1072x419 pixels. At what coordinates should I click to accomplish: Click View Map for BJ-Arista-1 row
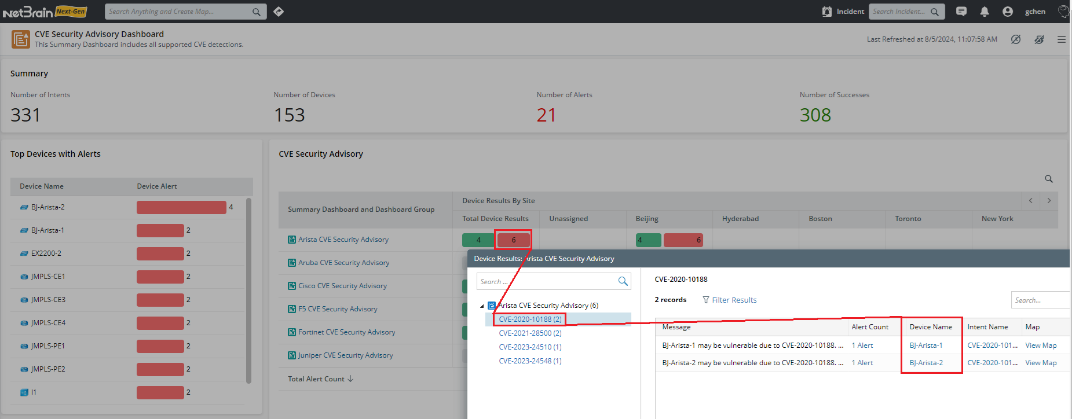[1041, 346]
